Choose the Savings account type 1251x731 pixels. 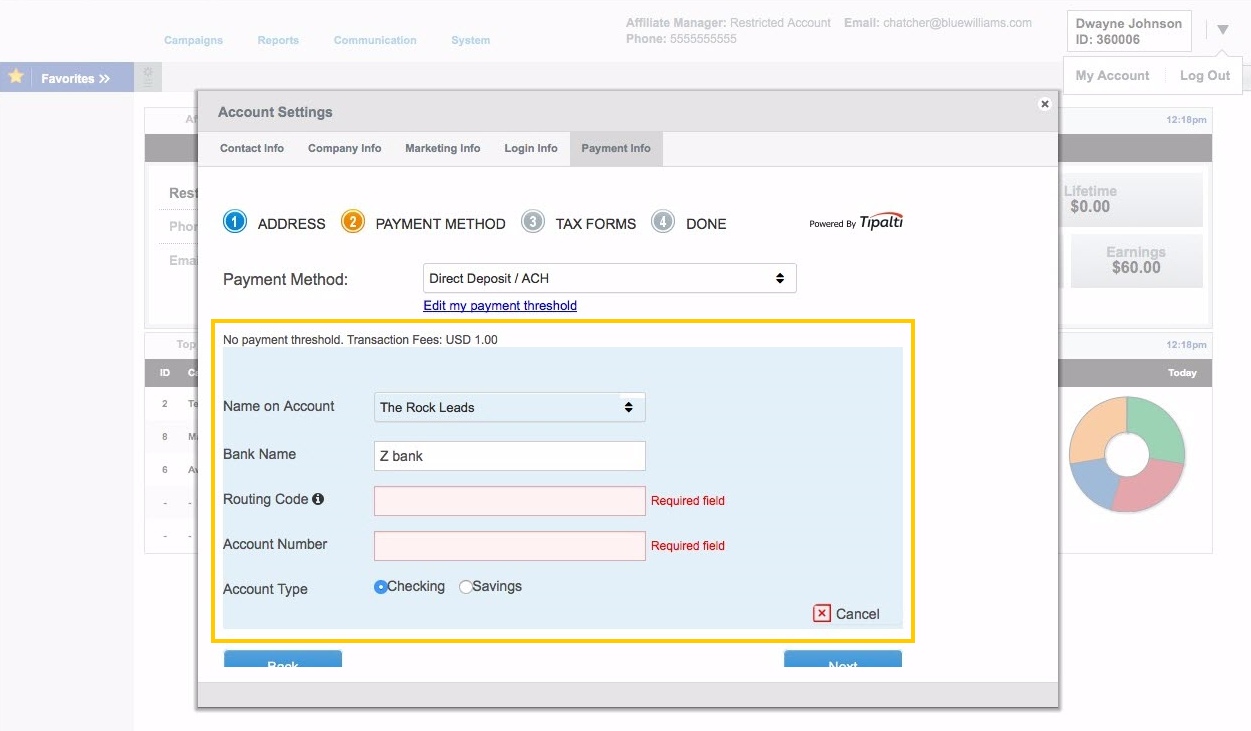point(465,587)
